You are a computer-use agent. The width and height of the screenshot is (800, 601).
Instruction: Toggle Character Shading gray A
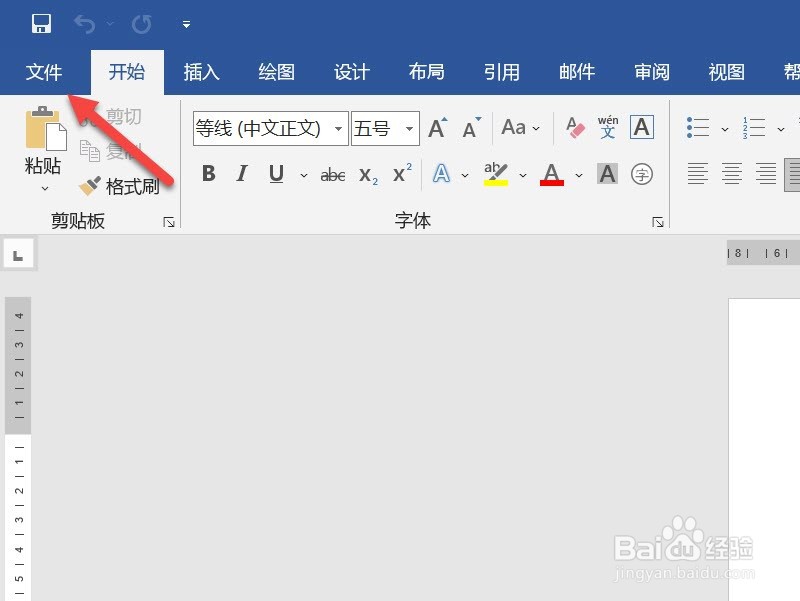click(608, 174)
